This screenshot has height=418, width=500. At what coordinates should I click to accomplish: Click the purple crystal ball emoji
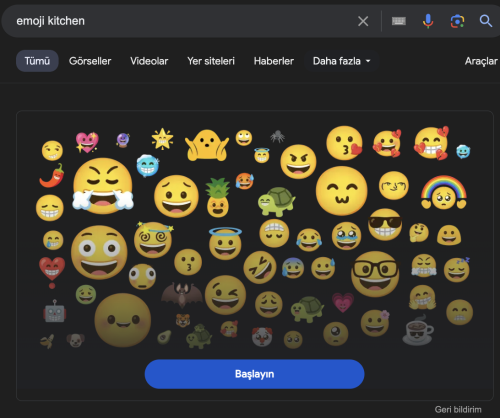coord(123,140)
